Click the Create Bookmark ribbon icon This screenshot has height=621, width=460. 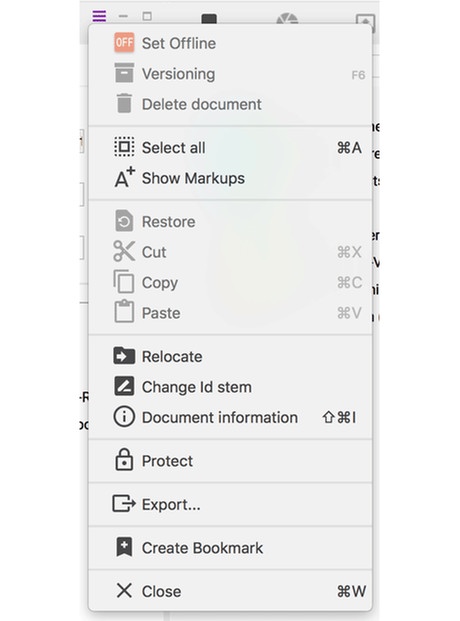124,547
